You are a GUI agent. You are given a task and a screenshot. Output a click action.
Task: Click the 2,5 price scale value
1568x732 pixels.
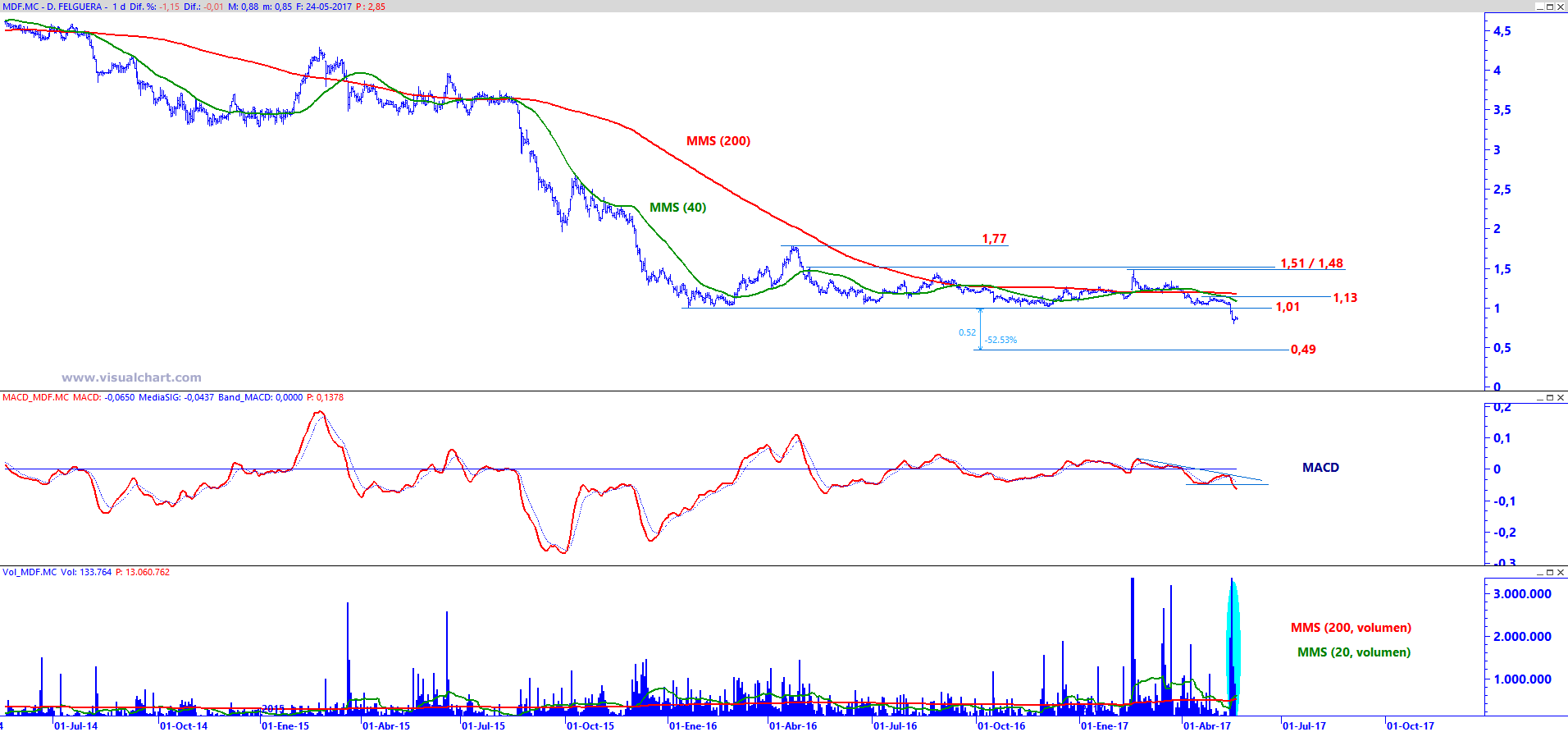[1502, 190]
